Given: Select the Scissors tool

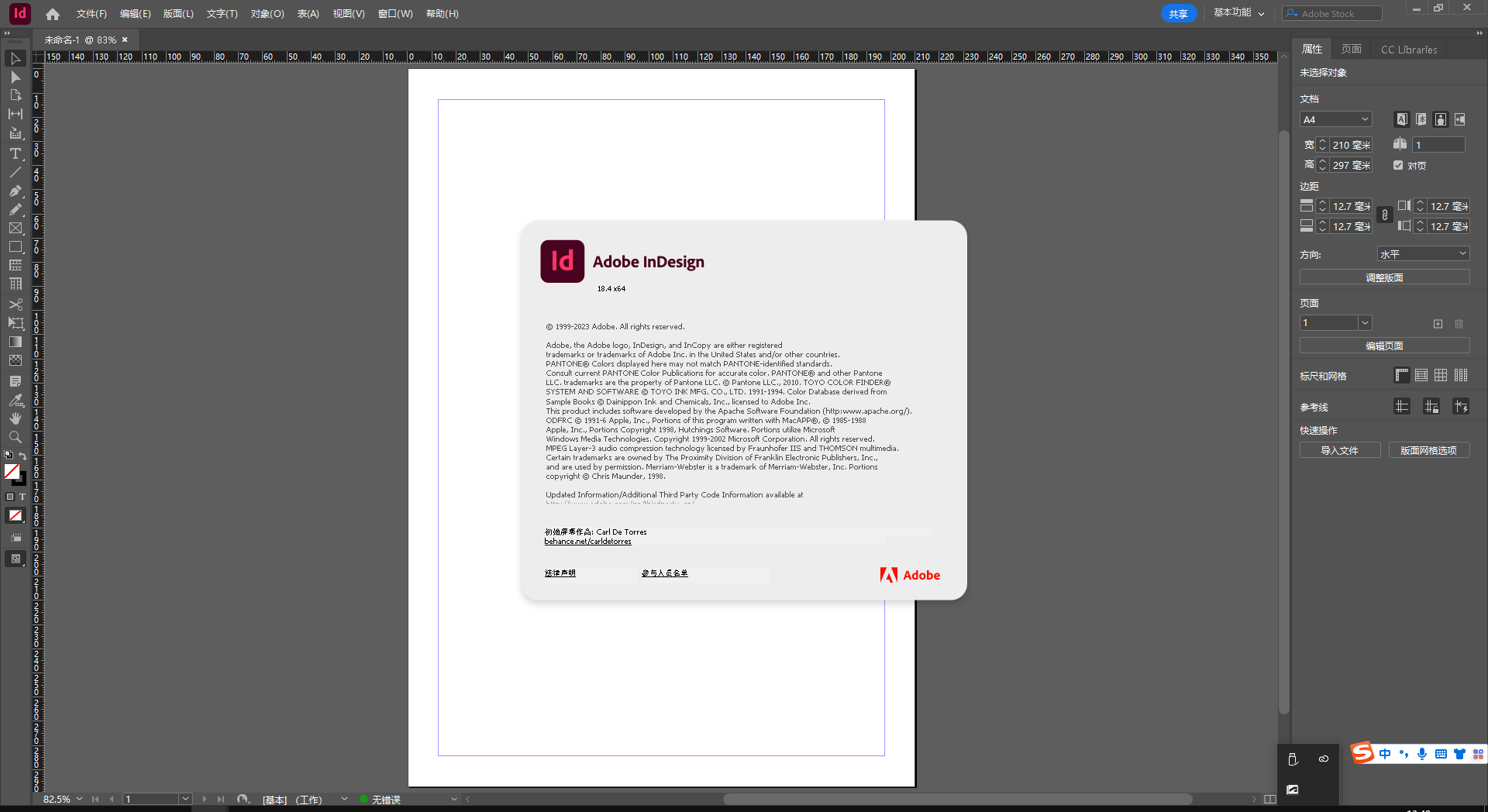Looking at the screenshot, I should 15,304.
